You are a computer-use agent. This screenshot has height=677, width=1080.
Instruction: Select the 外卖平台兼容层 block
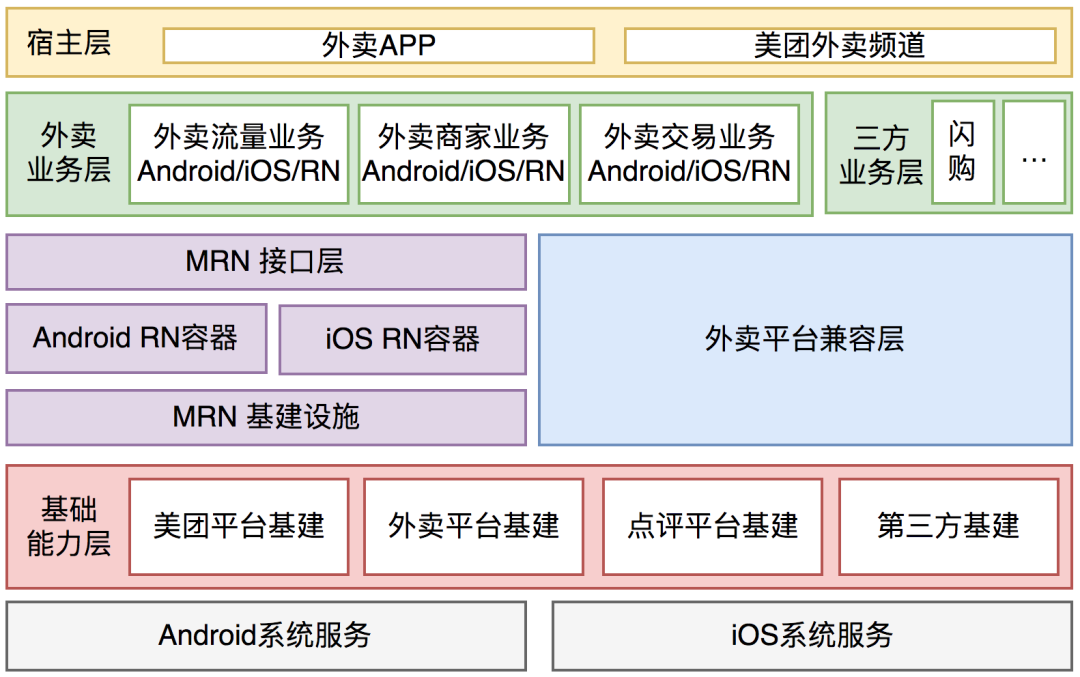[805, 340]
